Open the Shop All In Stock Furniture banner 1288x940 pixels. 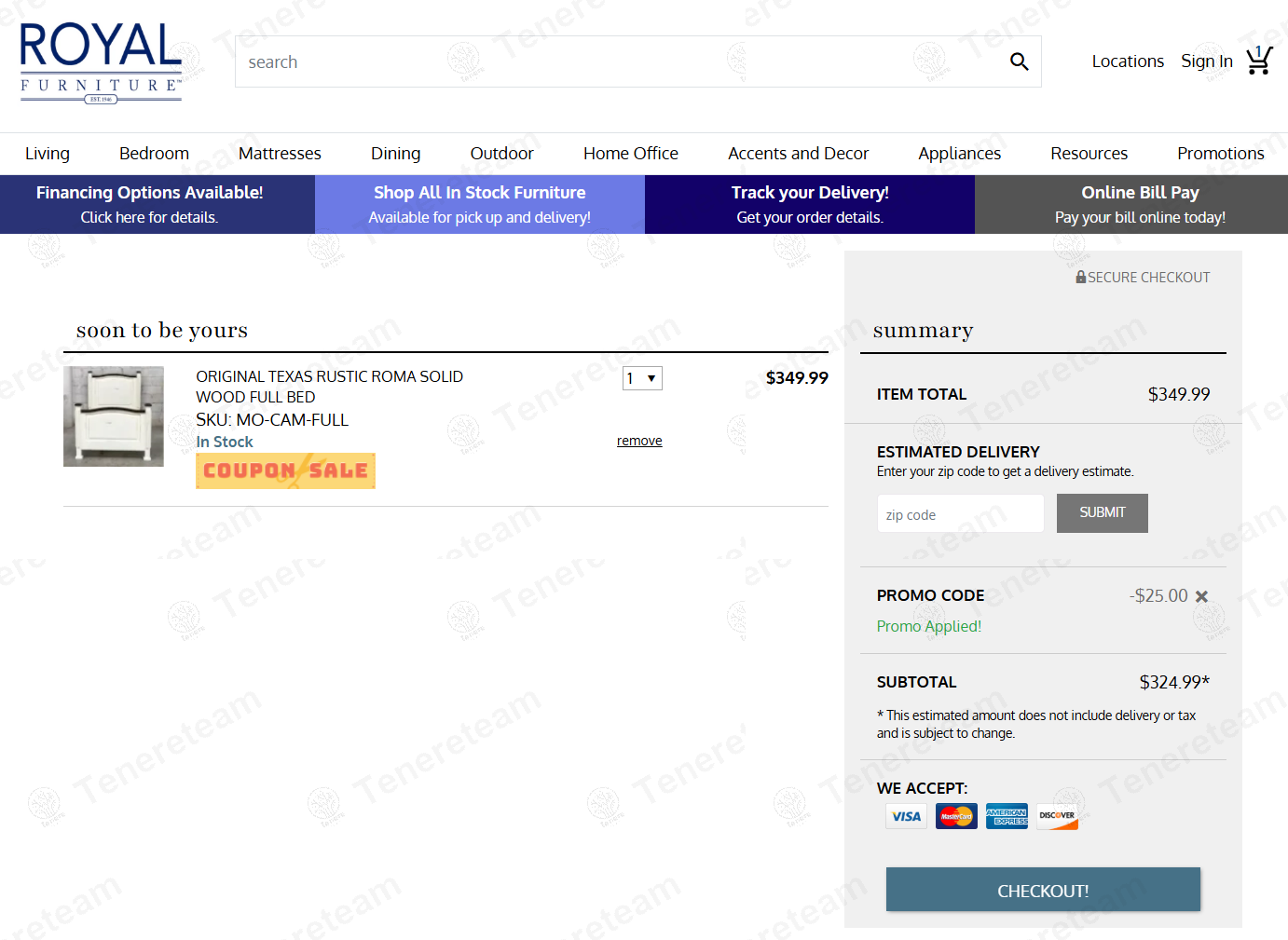(x=480, y=204)
